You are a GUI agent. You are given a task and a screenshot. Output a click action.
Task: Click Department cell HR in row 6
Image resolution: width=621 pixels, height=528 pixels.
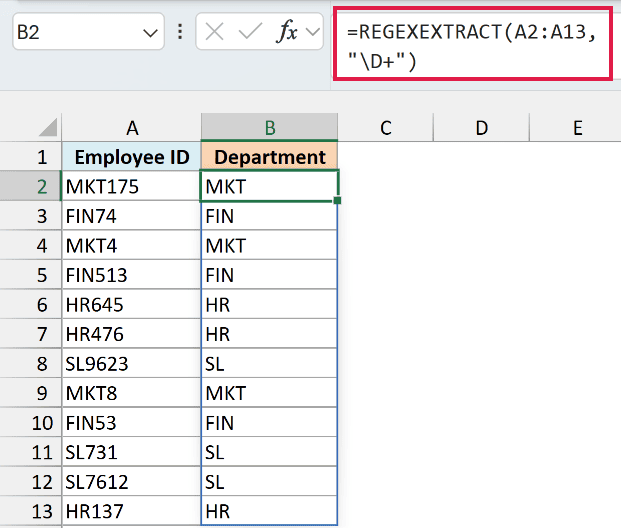(x=269, y=304)
